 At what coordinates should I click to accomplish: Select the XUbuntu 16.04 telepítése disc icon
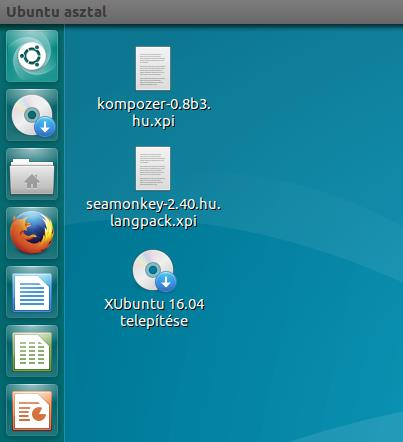(x=154, y=270)
